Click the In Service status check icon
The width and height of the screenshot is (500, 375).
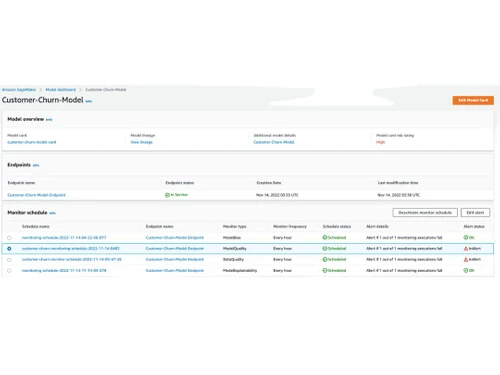[x=167, y=195]
